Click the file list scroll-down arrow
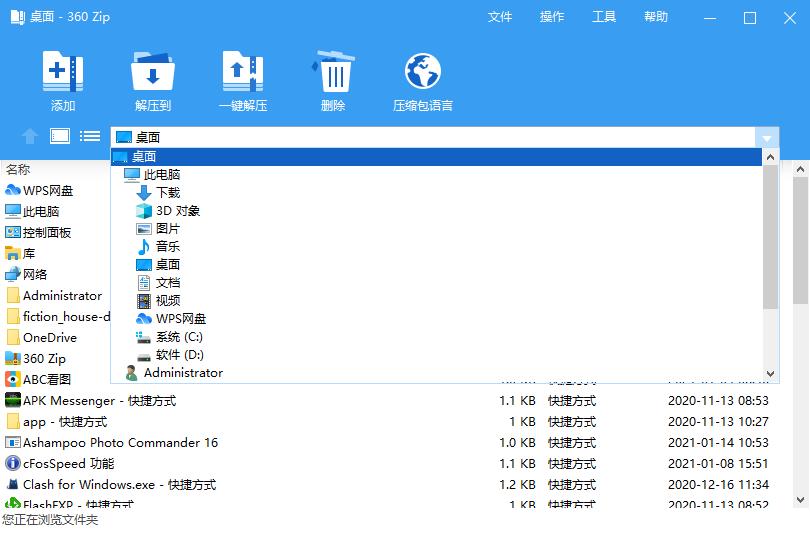This screenshot has width=810, height=534. [800, 500]
